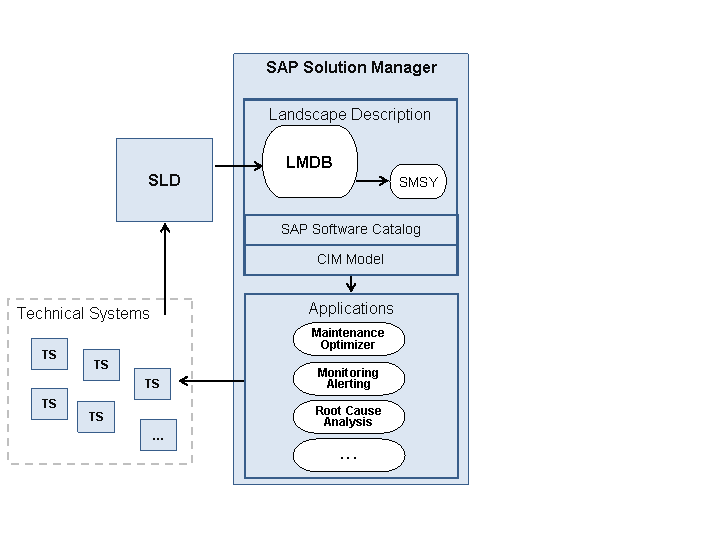Screen dimensions: 720x540
Task: Click the arrow from CIM Model to Applications
Action: 351,284
